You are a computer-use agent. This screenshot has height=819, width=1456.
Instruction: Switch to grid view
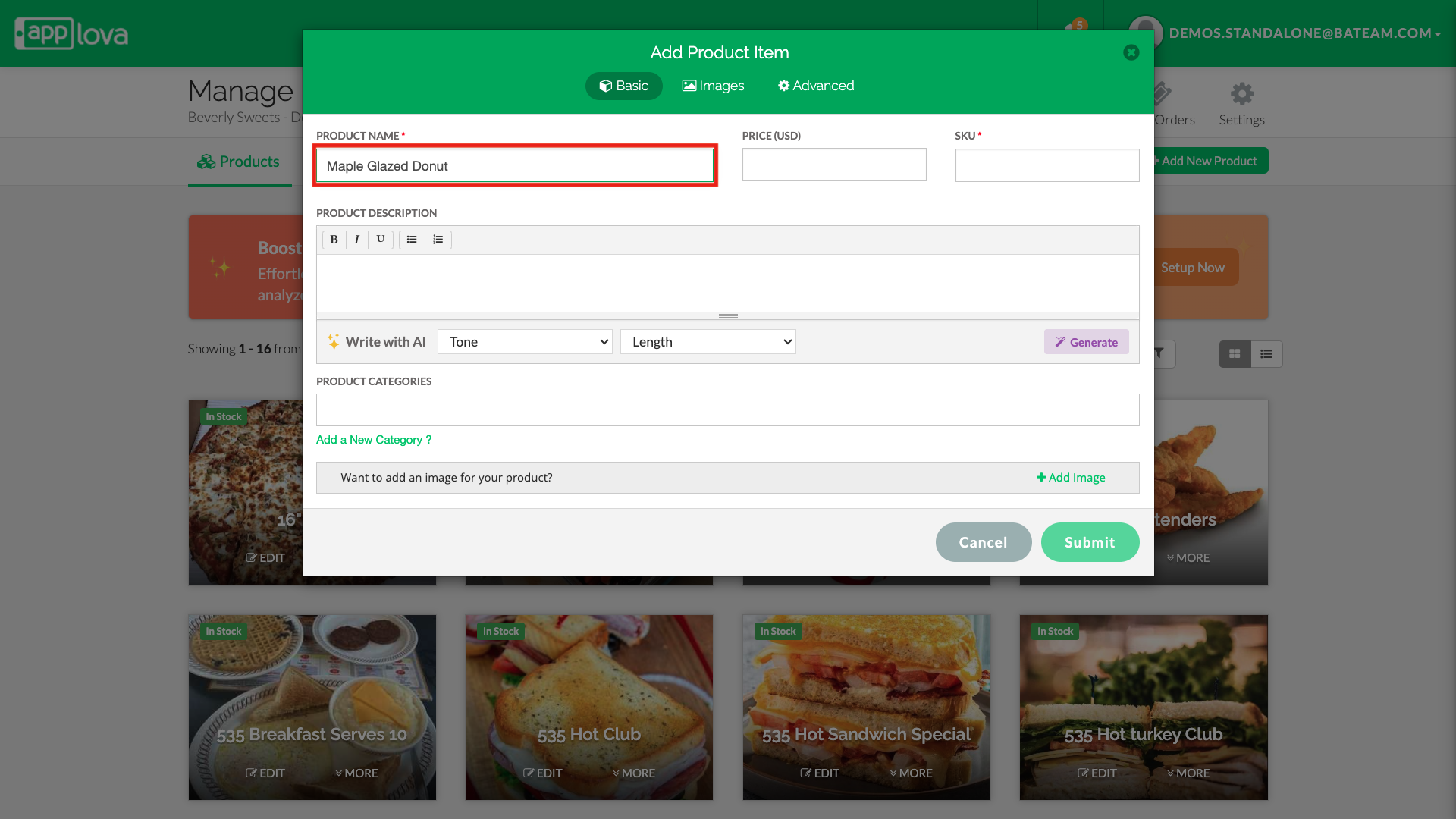(x=1235, y=354)
